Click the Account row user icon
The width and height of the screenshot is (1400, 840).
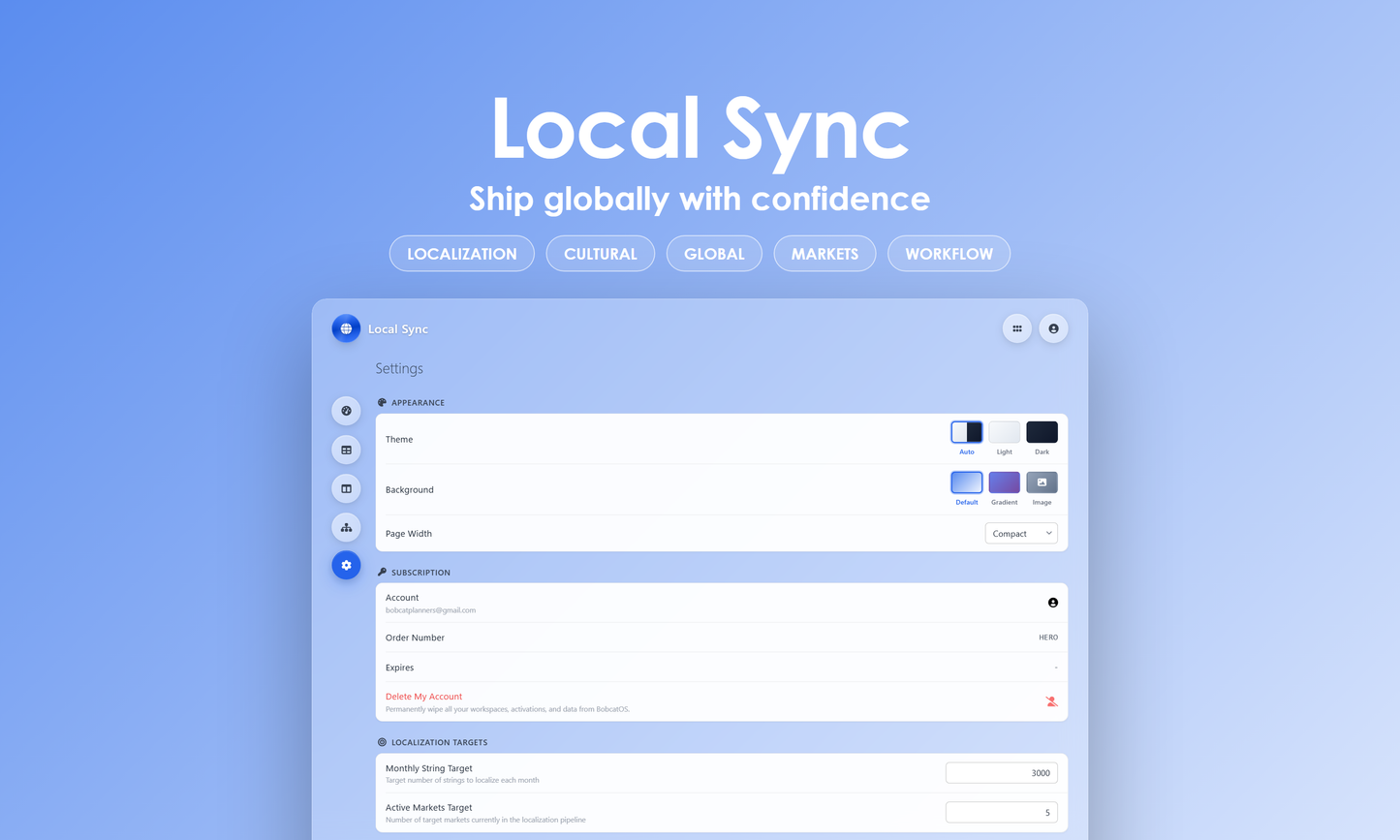point(1052,603)
